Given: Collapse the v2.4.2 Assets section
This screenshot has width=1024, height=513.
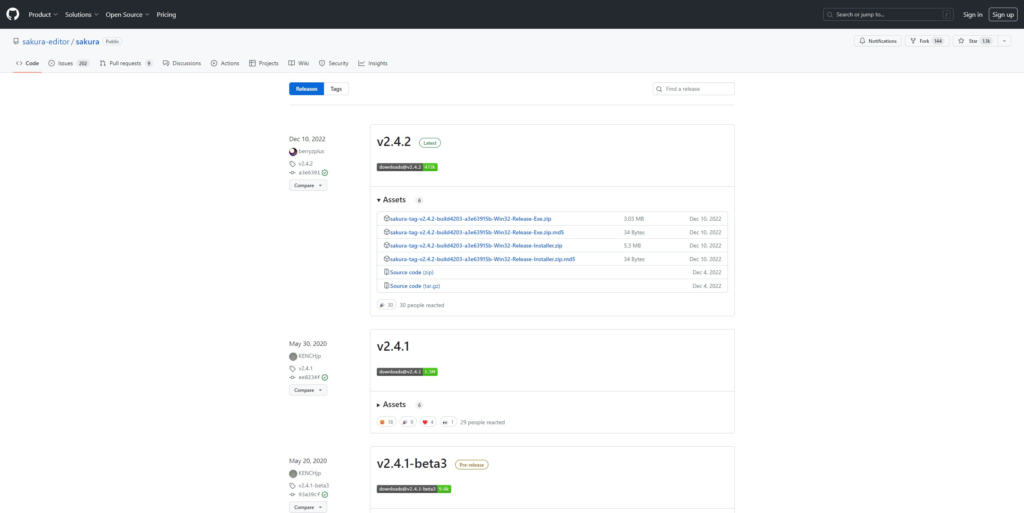Looking at the screenshot, I should [391, 200].
